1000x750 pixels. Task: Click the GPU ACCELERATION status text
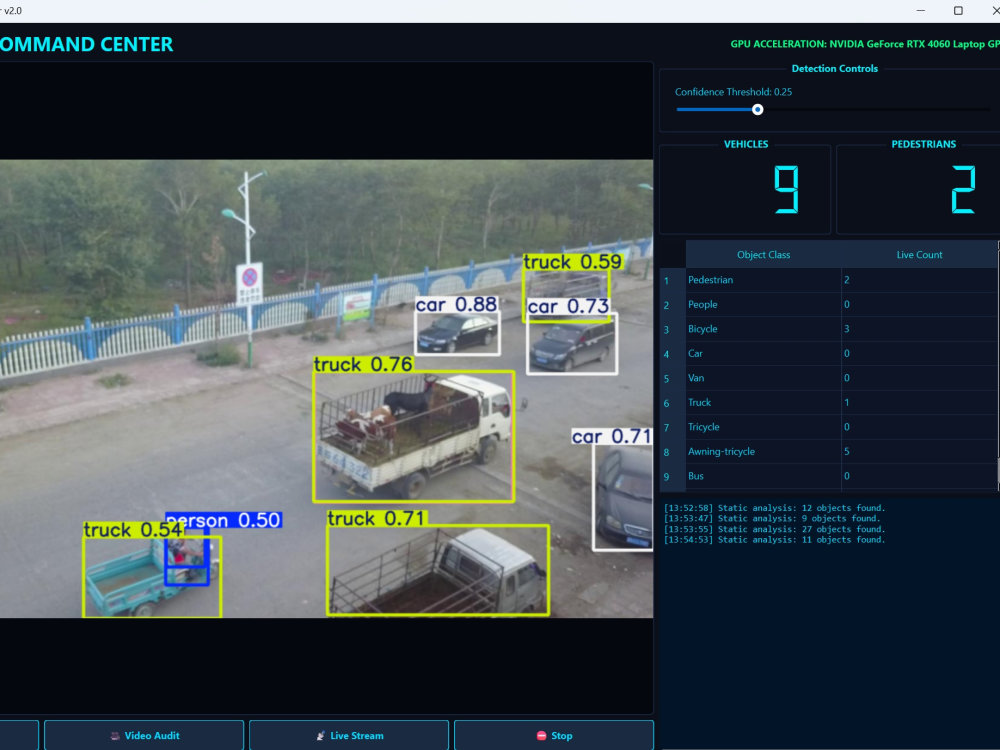[865, 44]
